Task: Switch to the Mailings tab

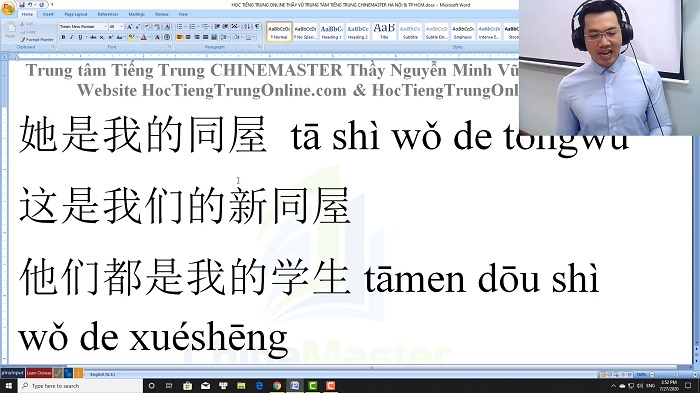Action: click(137, 14)
